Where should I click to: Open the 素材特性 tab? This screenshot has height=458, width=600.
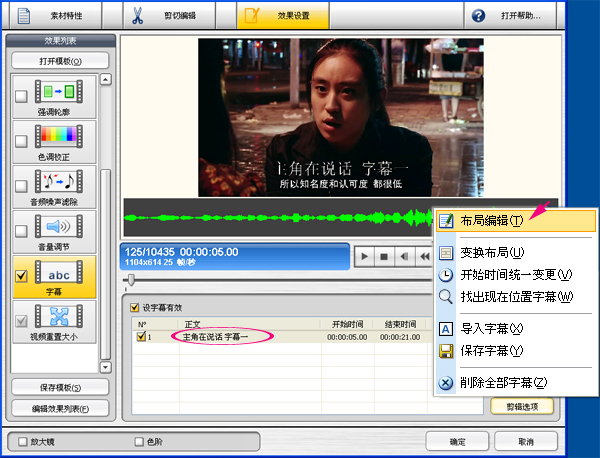pyautogui.click(x=55, y=15)
